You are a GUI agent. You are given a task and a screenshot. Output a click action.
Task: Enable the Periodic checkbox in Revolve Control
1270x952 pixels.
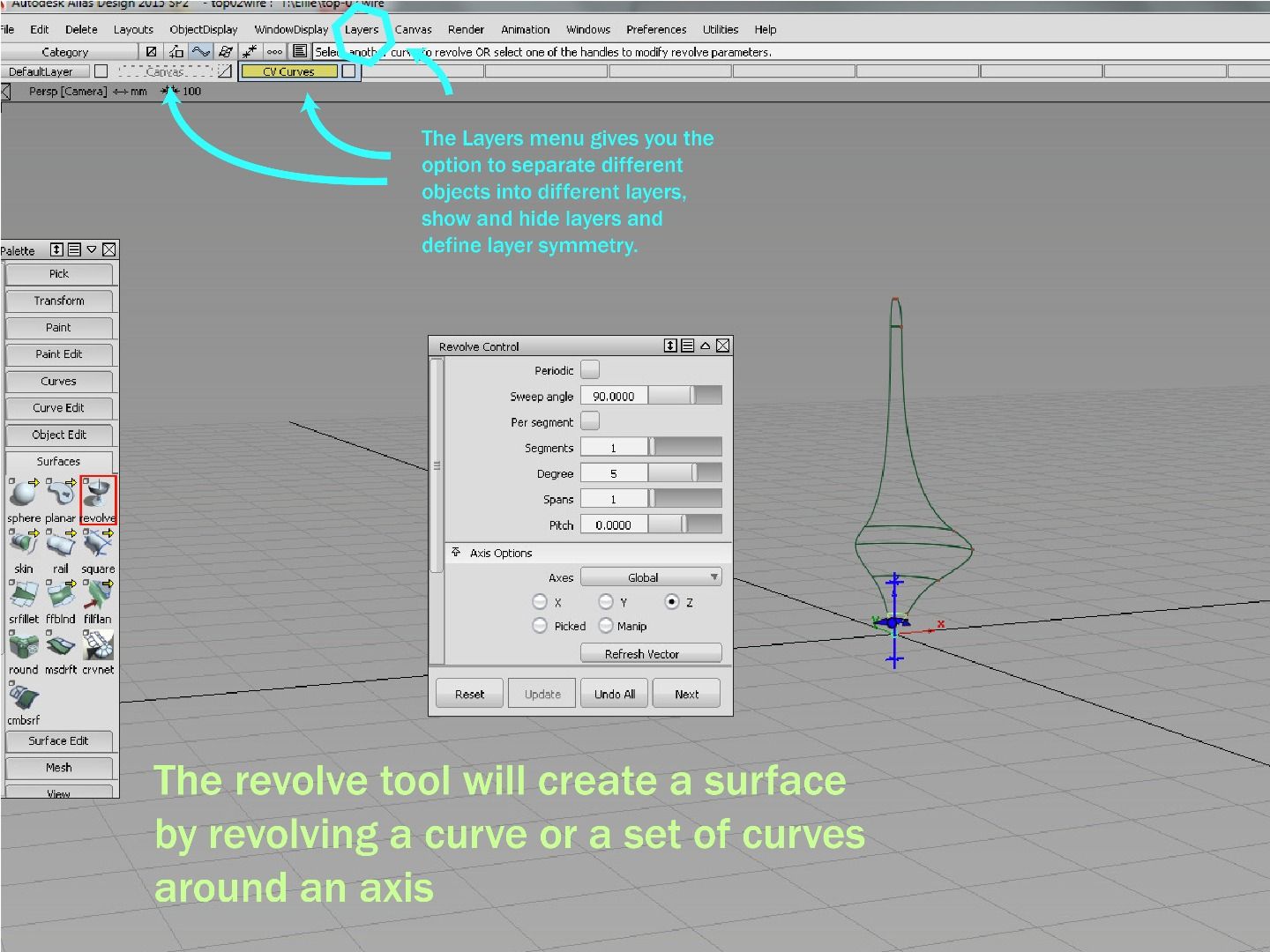(x=589, y=369)
